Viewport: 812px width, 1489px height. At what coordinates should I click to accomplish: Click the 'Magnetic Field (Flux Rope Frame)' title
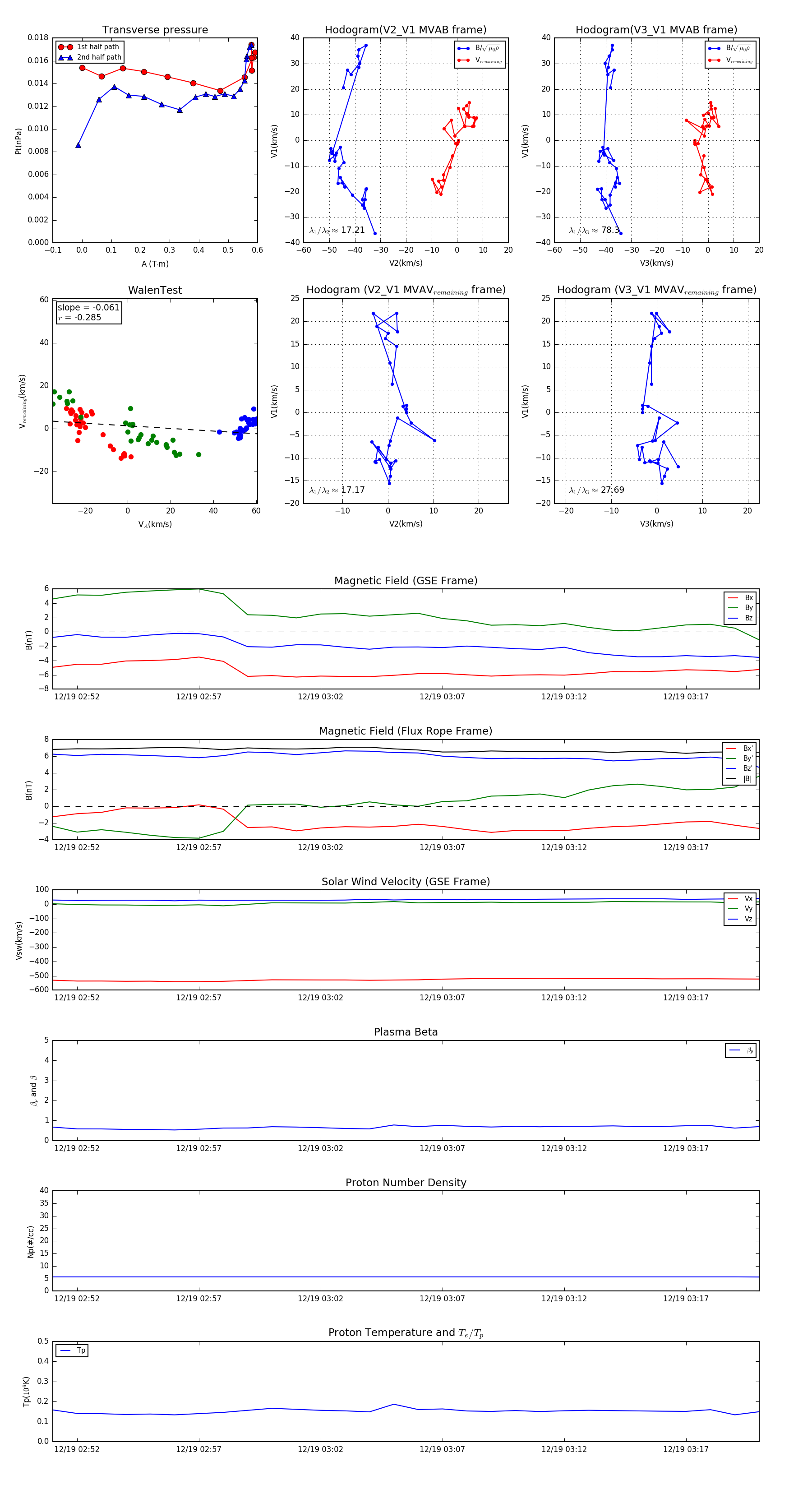click(x=406, y=731)
